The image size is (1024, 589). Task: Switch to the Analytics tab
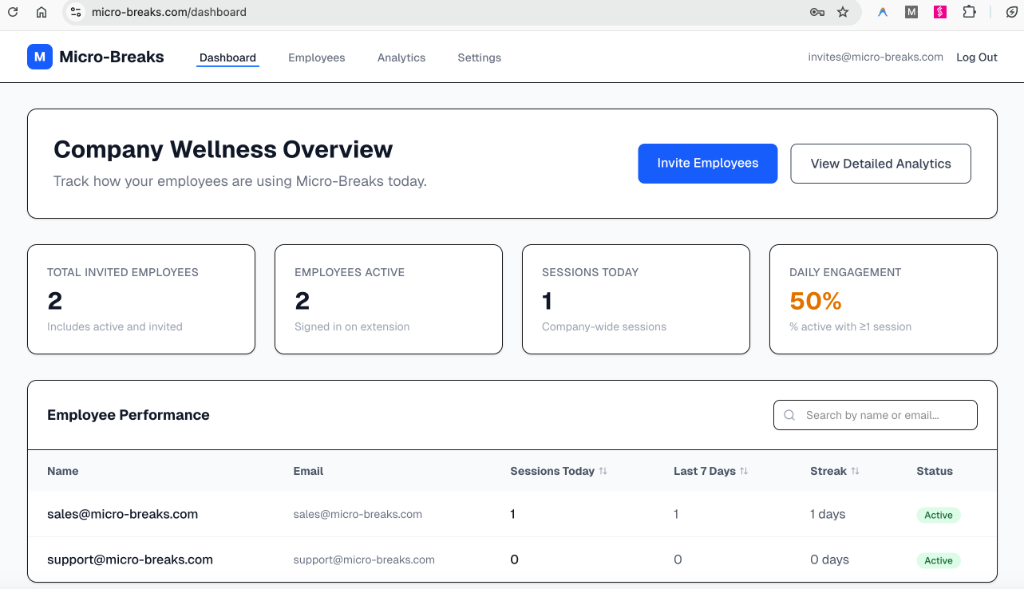(x=401, y=58)
